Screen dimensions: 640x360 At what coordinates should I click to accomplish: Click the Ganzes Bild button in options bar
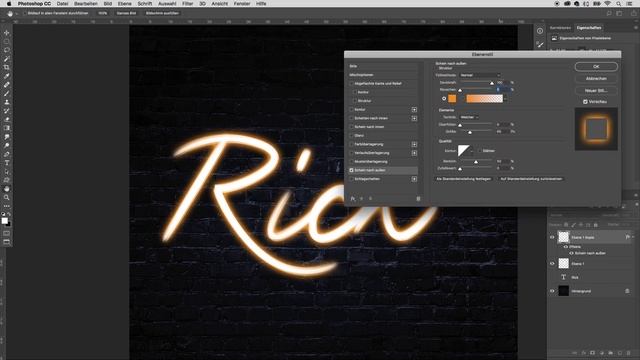[126, 13]
